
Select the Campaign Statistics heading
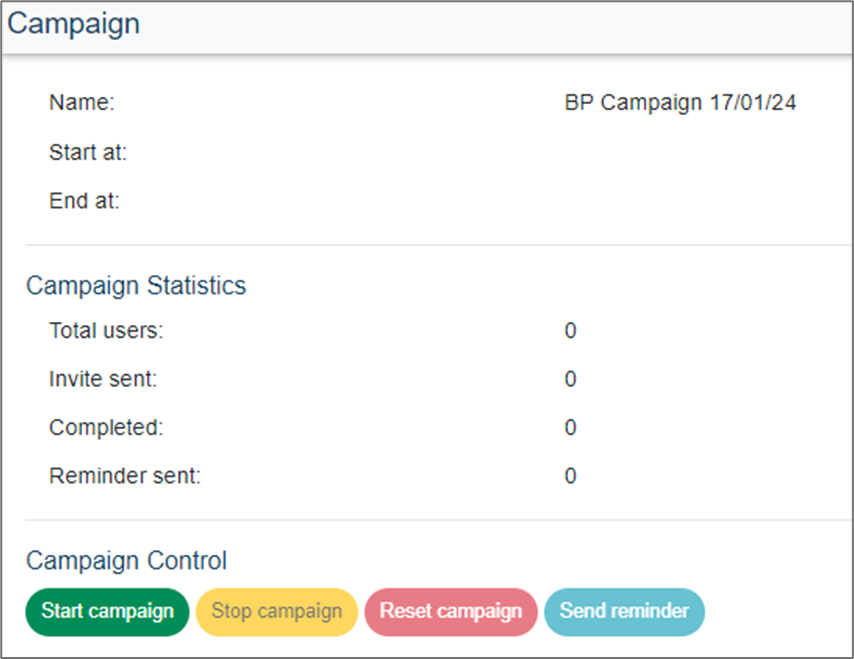(x=136, y=285)
